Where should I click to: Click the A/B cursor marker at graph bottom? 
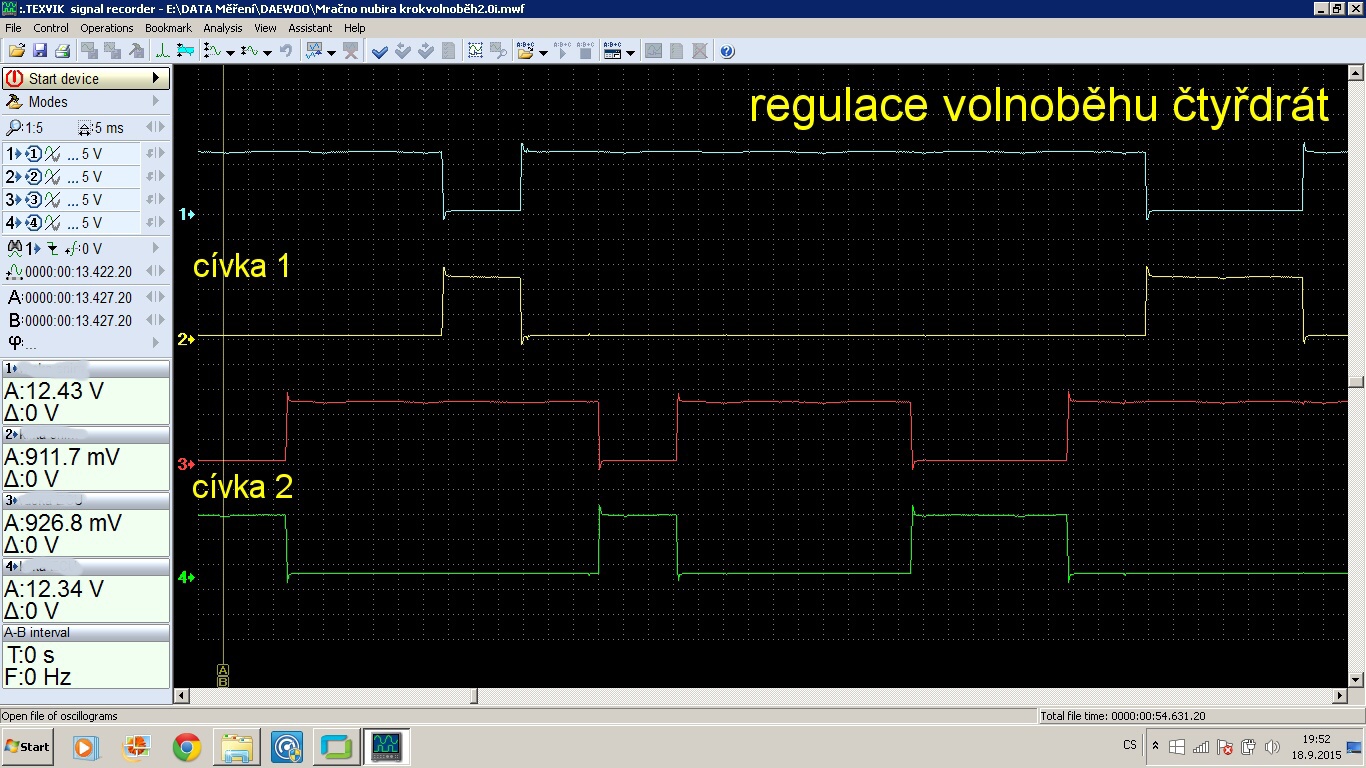tap(223, 675)
